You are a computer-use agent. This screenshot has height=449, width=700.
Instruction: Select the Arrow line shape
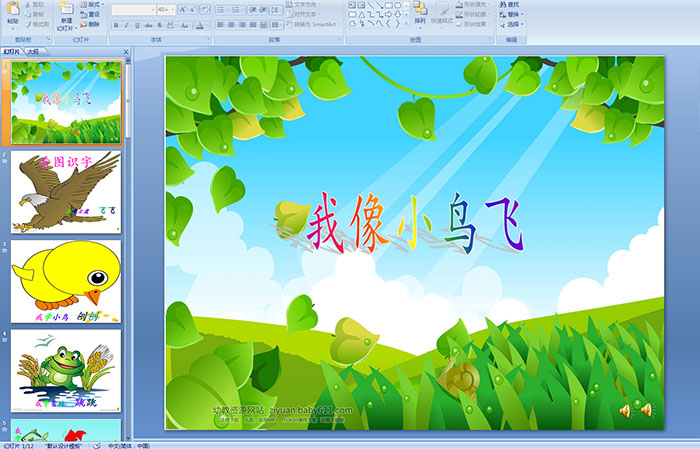[x=380, y=5]
